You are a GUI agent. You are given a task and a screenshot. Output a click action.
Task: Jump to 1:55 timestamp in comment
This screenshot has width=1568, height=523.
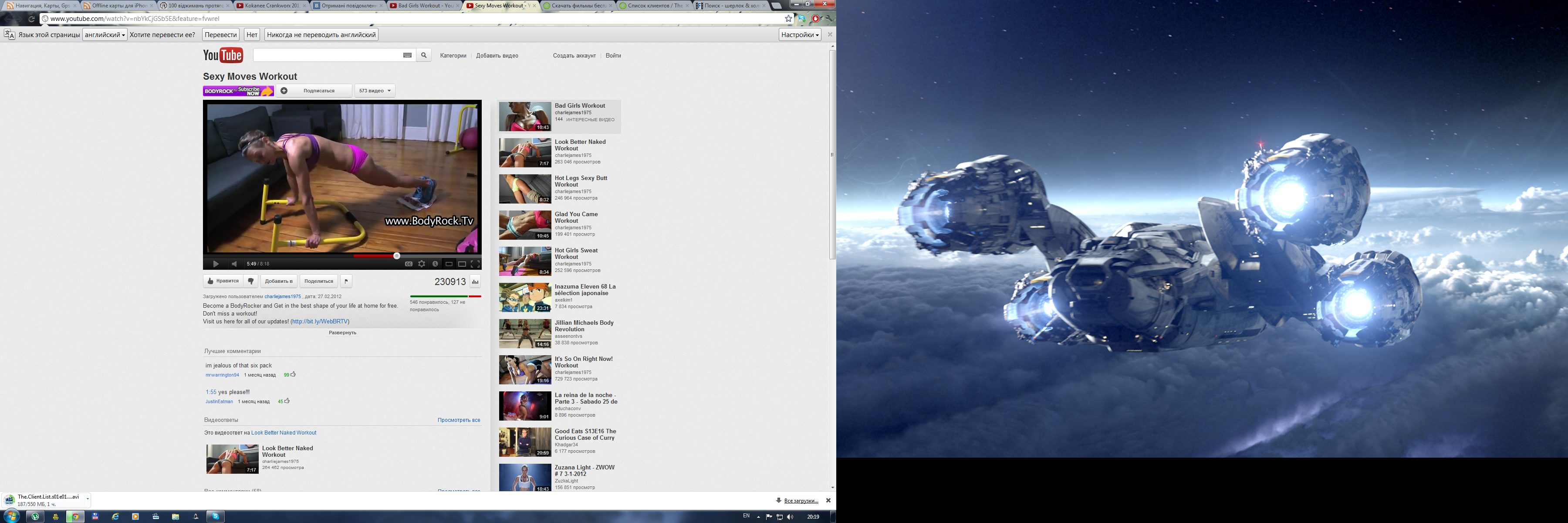(211, 392)
